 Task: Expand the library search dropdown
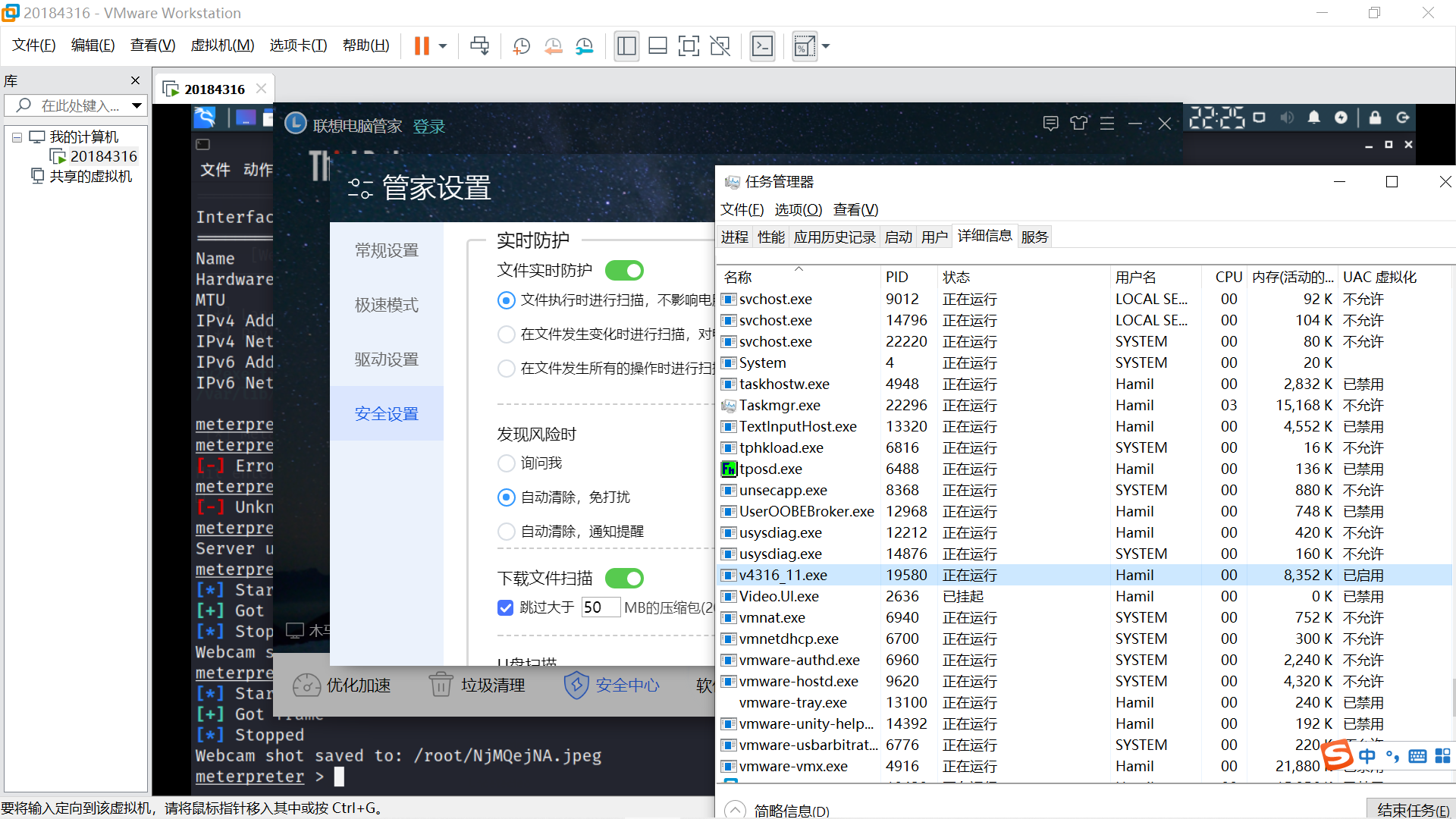coord(136,105)
